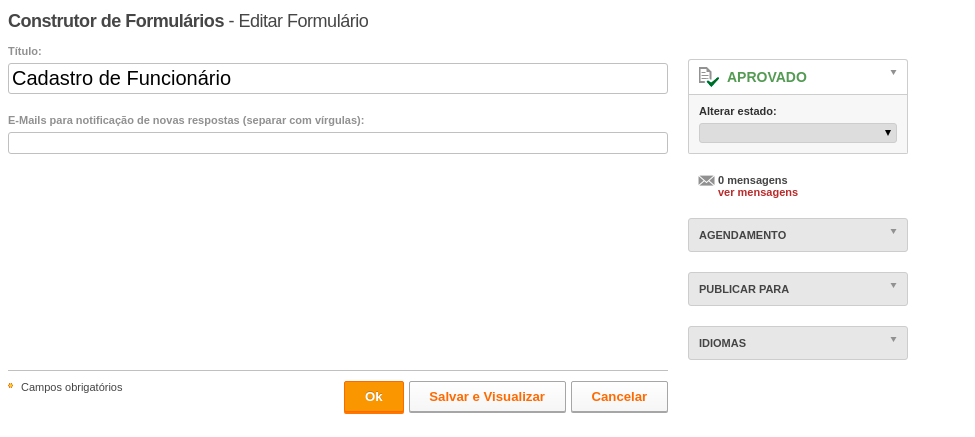
Task: Focus the Título input field
Action: 338,78
